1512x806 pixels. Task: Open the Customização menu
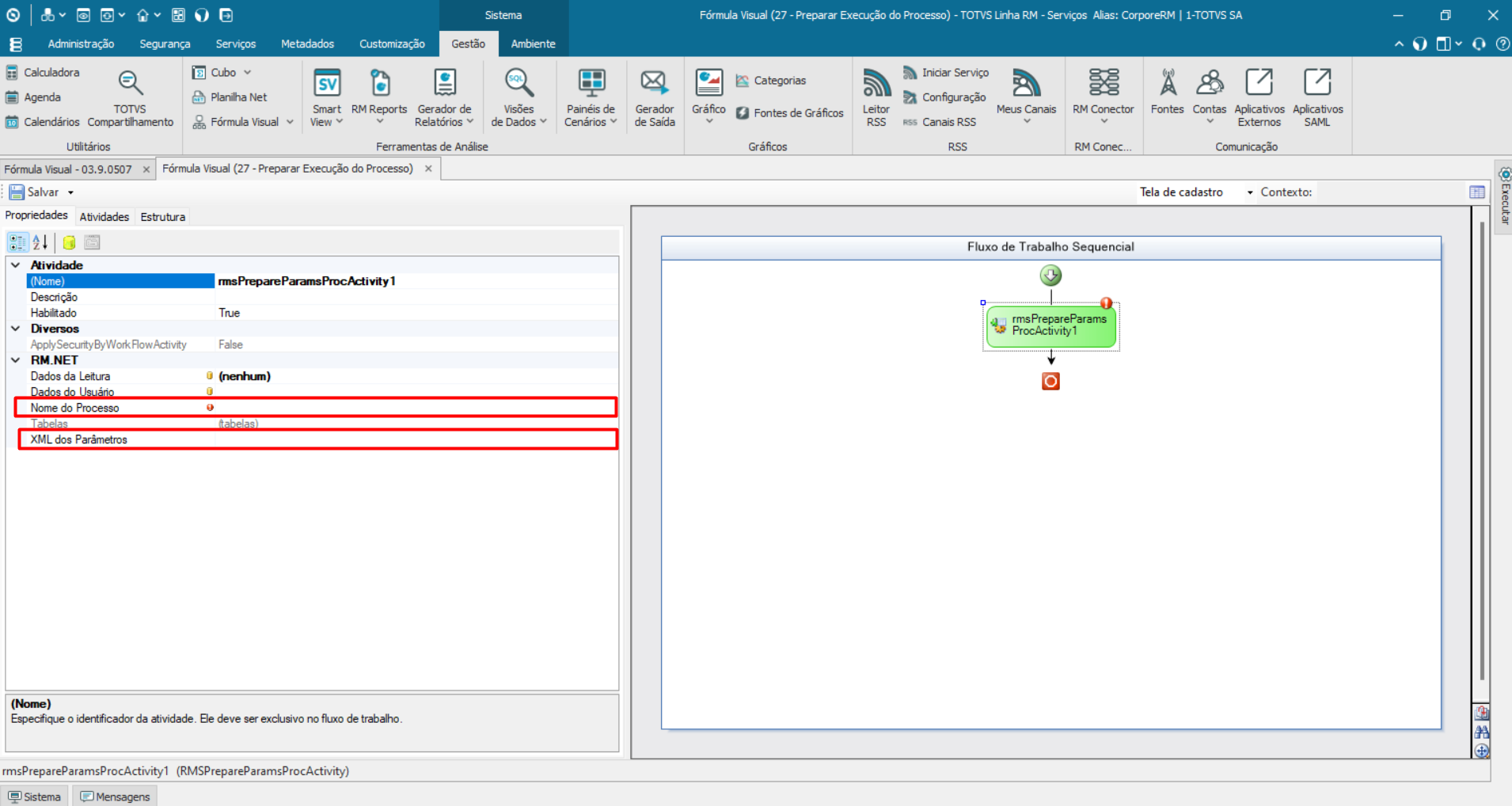(392, 44)
